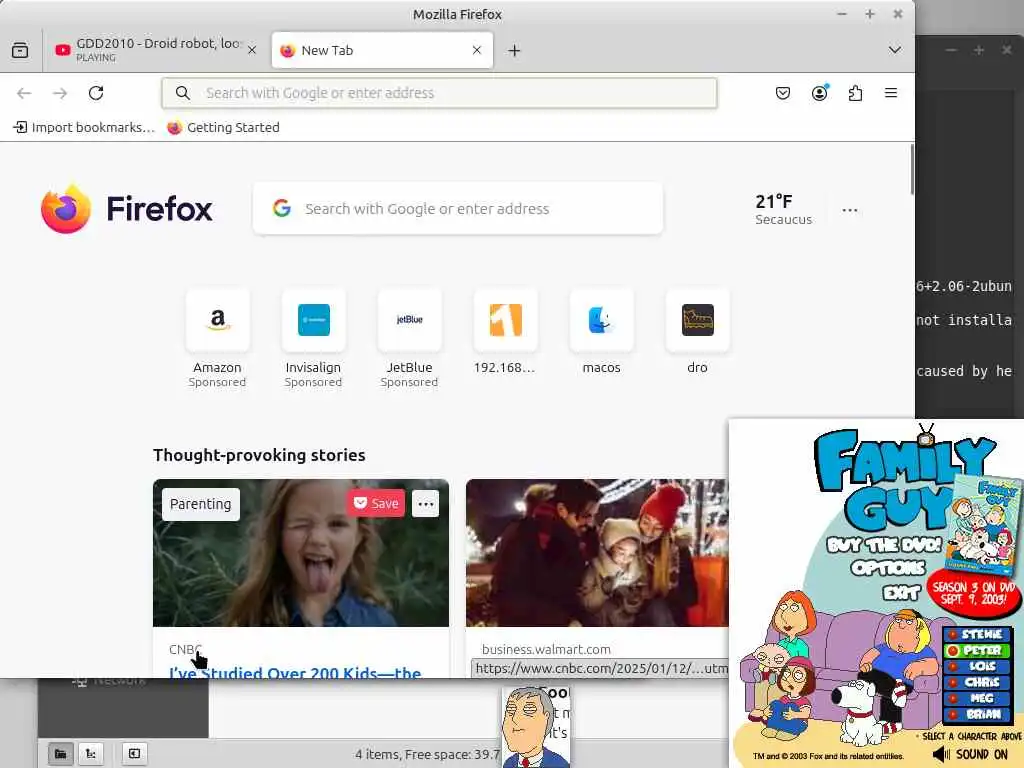Open a new tab with the plus button
This screenshot has height=768, width=1024.
pyautogui.click(x=515, y=50)
